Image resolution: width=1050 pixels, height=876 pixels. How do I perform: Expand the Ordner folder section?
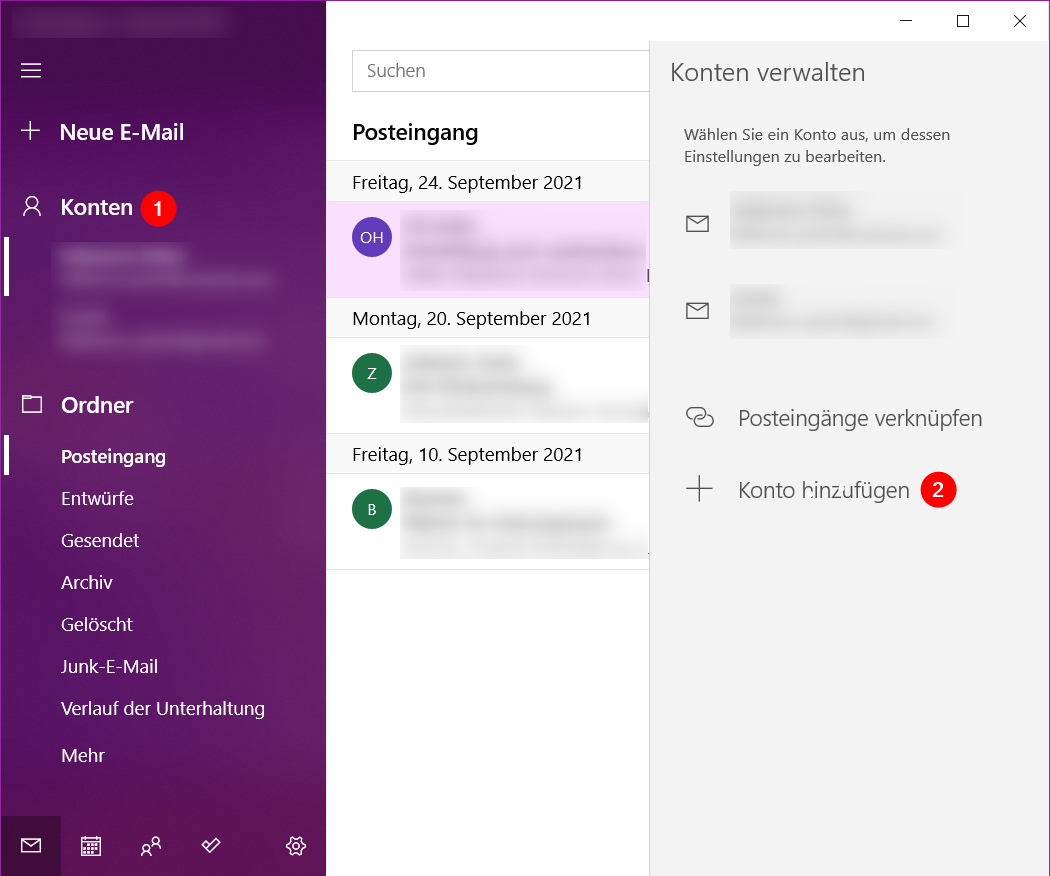[x=96, y=405]
